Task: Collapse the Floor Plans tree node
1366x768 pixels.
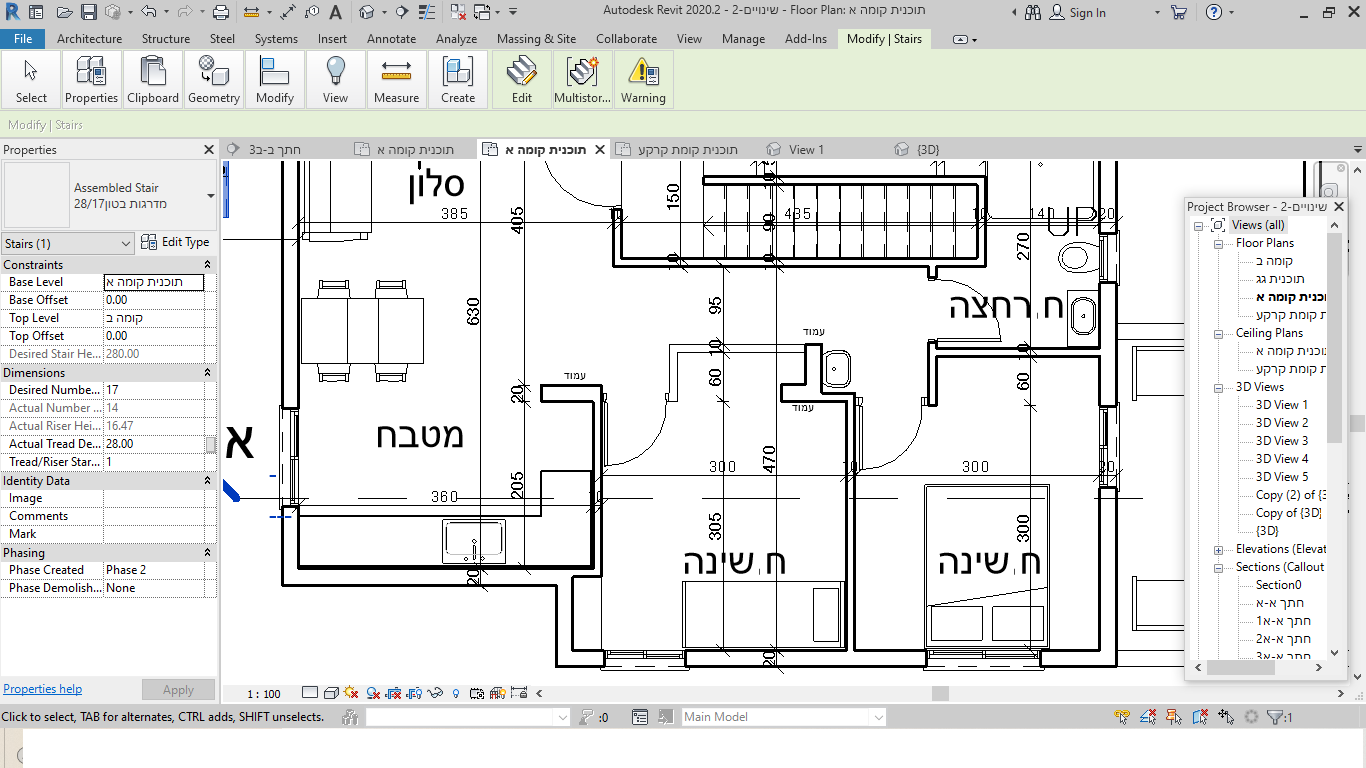Action: [x=1218, y=243]
